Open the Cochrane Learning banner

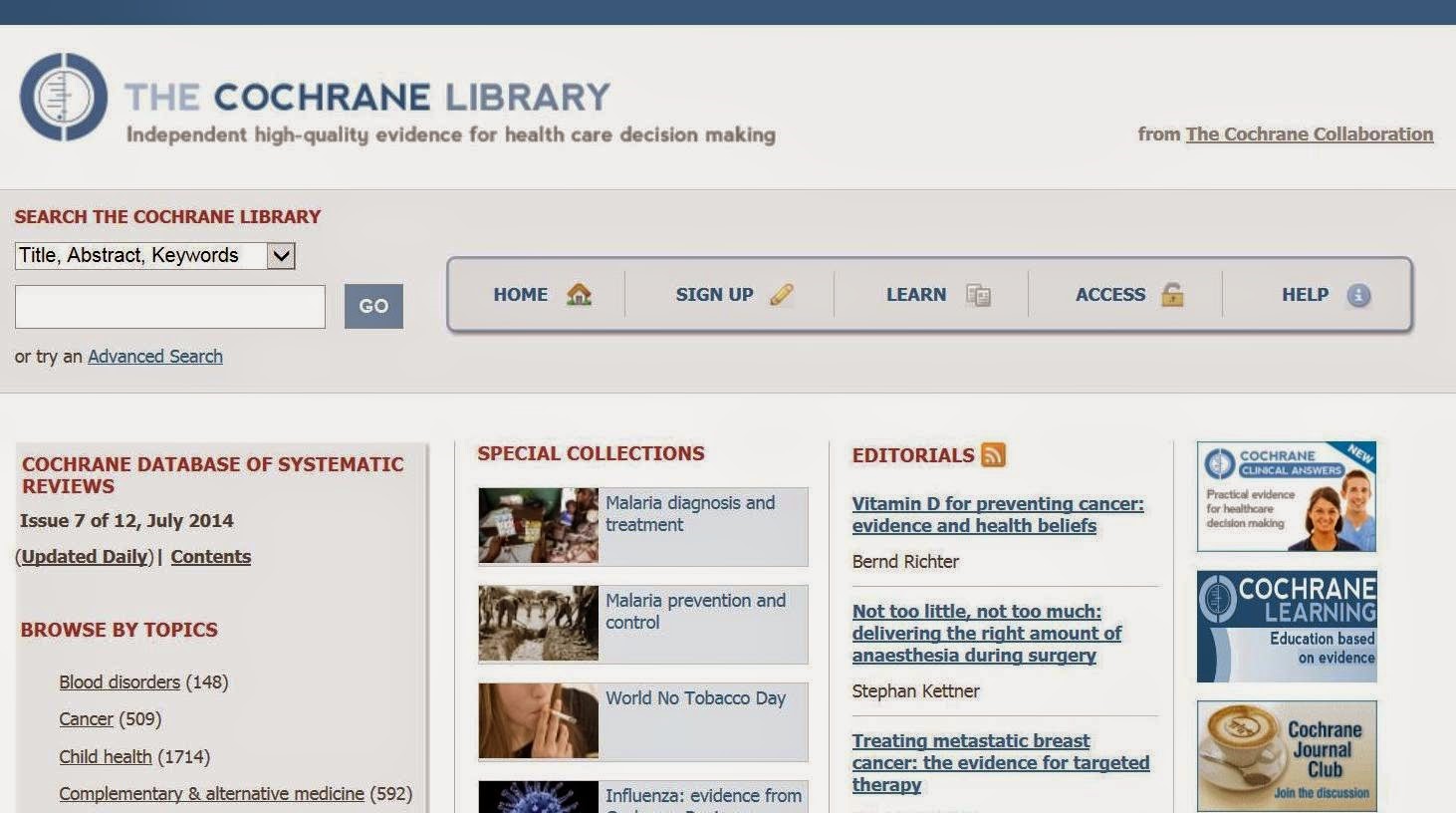click(x=1287, y=627)
